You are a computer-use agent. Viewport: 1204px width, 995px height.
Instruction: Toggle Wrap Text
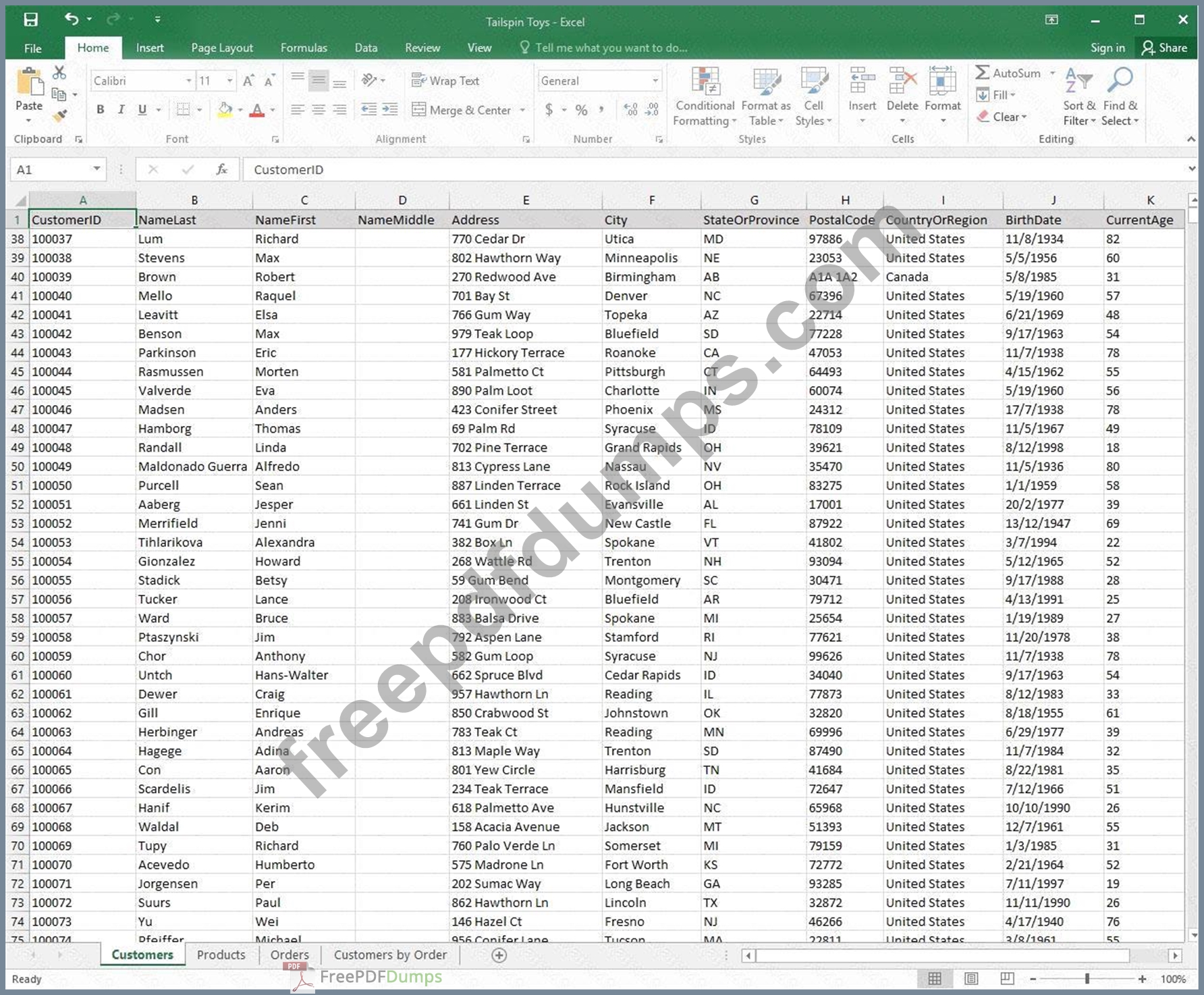(445, 80)
